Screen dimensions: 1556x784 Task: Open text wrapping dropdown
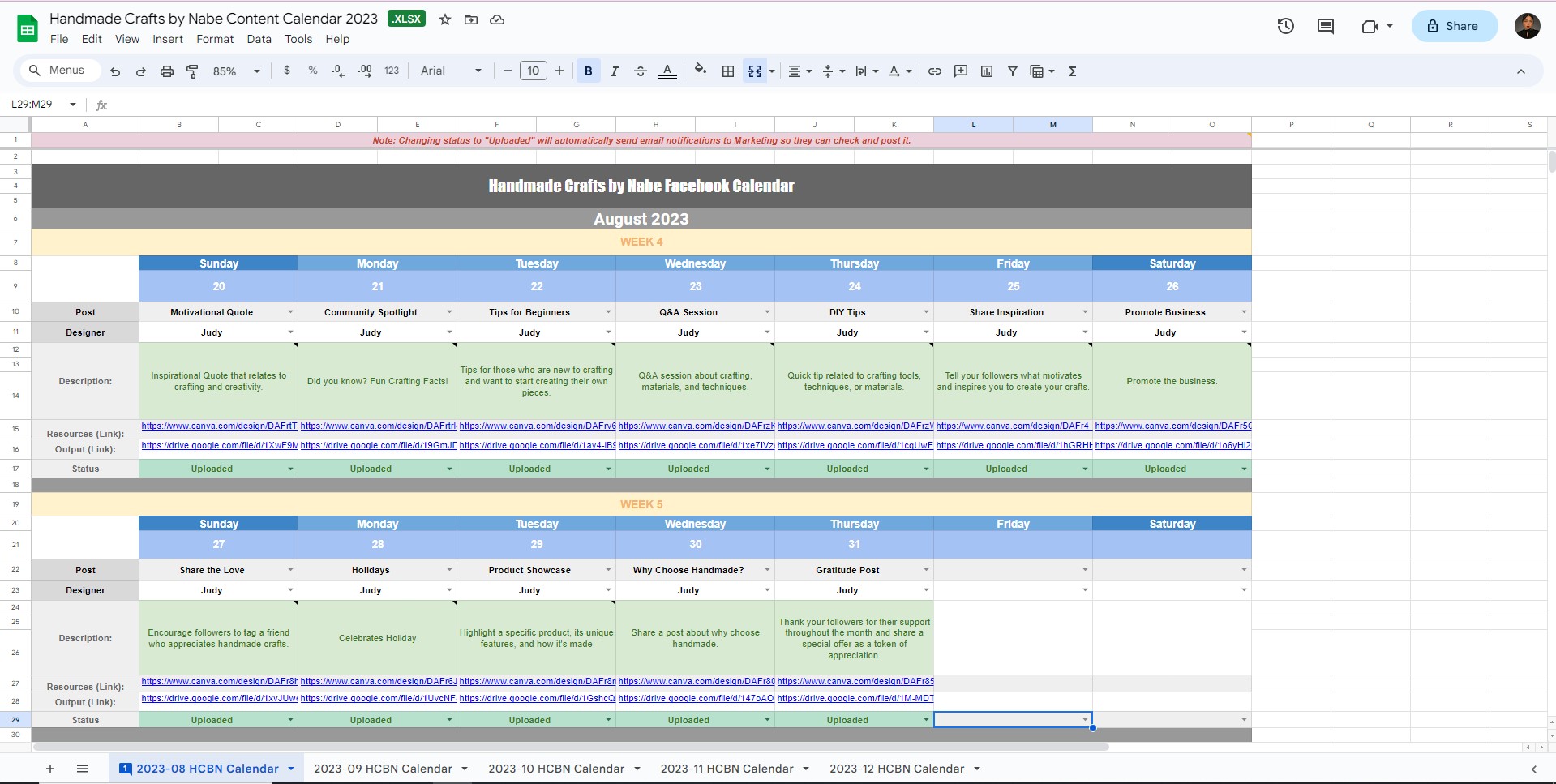click(867, 71)
